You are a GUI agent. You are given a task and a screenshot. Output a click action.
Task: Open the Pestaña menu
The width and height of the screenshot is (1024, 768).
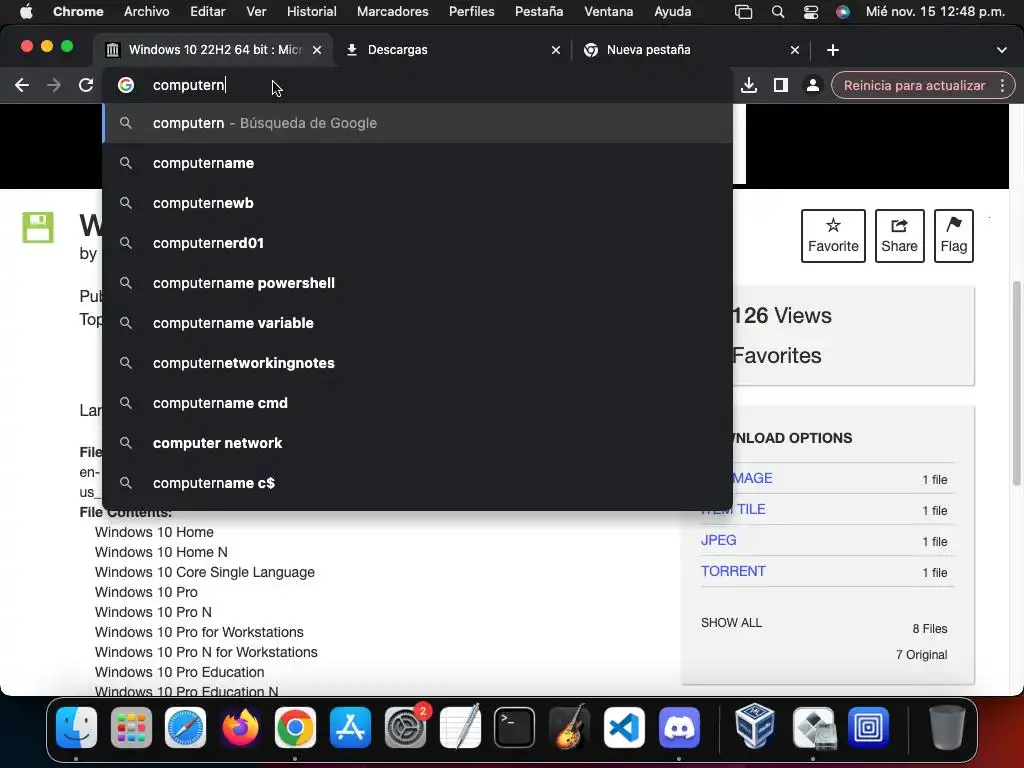(539, 11)
